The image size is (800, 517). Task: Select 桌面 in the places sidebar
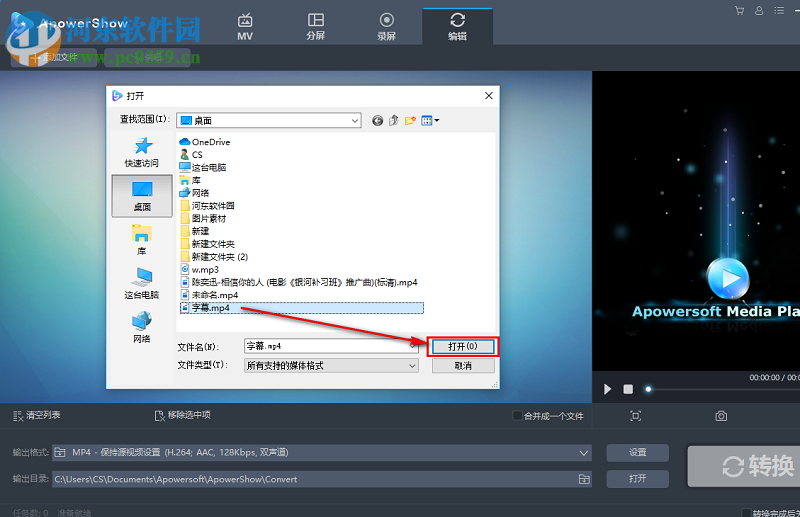coord(142,196)
